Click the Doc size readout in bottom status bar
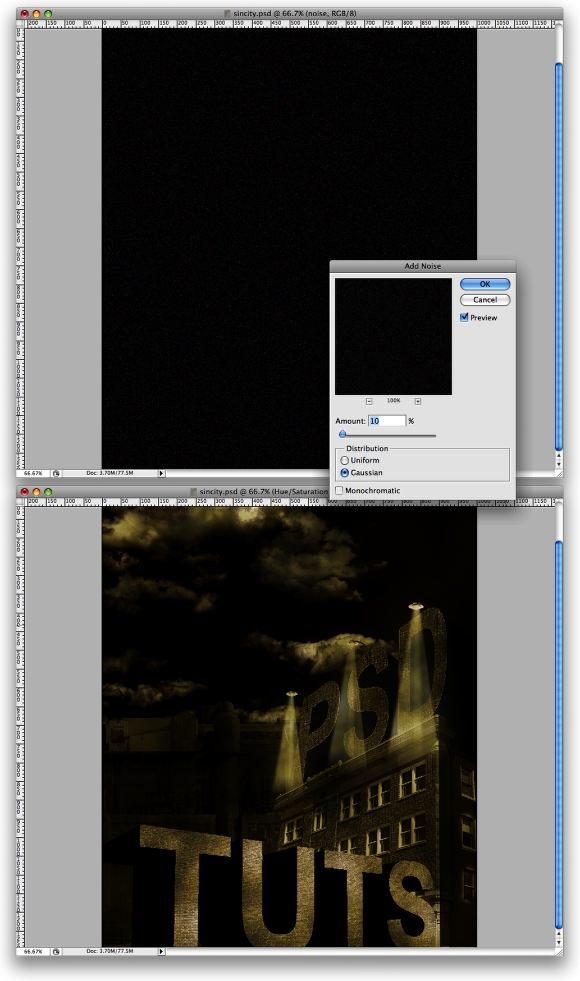Screen dimensions: 580x981 point(110,952)
